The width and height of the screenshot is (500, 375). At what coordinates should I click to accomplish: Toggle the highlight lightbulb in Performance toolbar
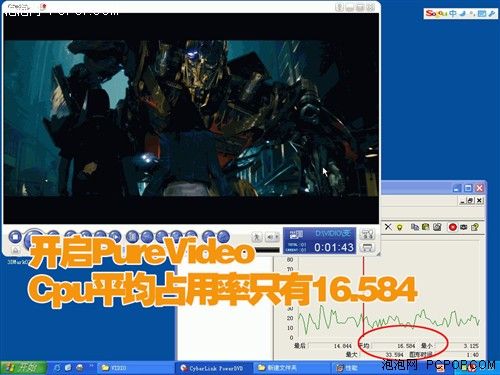pyautogui.click(x=399, y=227)
